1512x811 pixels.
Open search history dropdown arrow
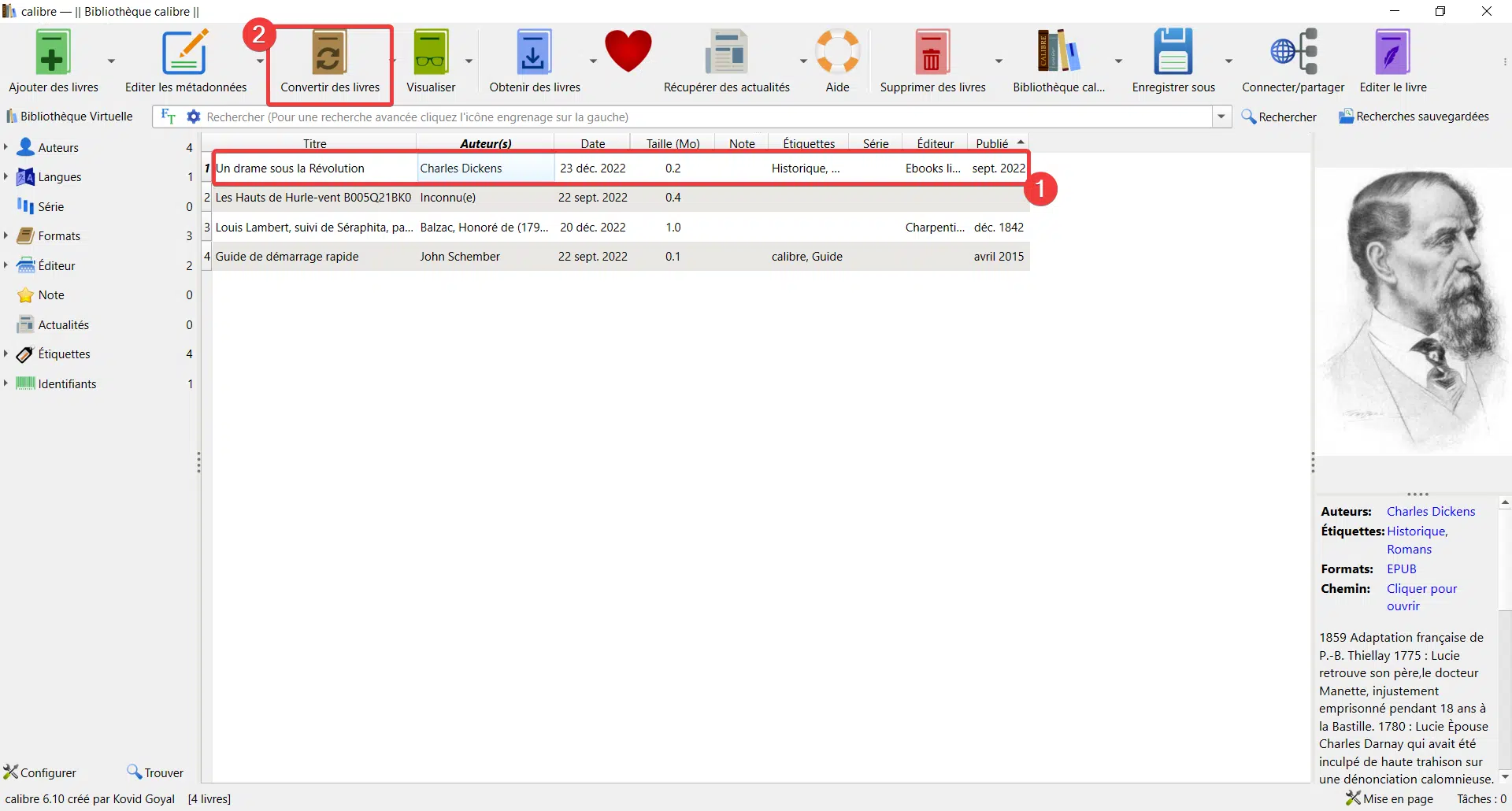tap(1221, 117)
